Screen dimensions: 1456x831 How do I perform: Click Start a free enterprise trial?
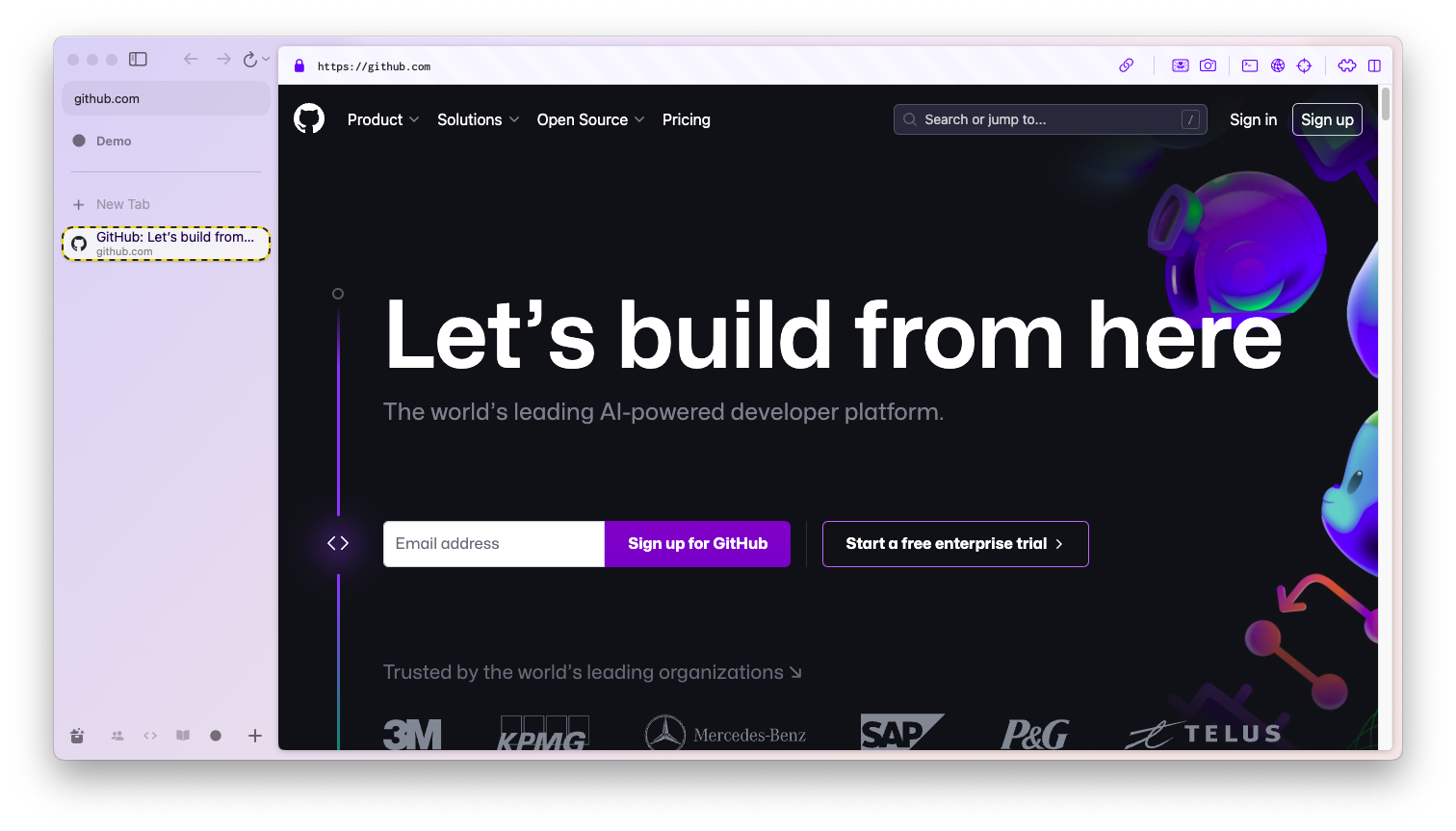tap(955, 544)
